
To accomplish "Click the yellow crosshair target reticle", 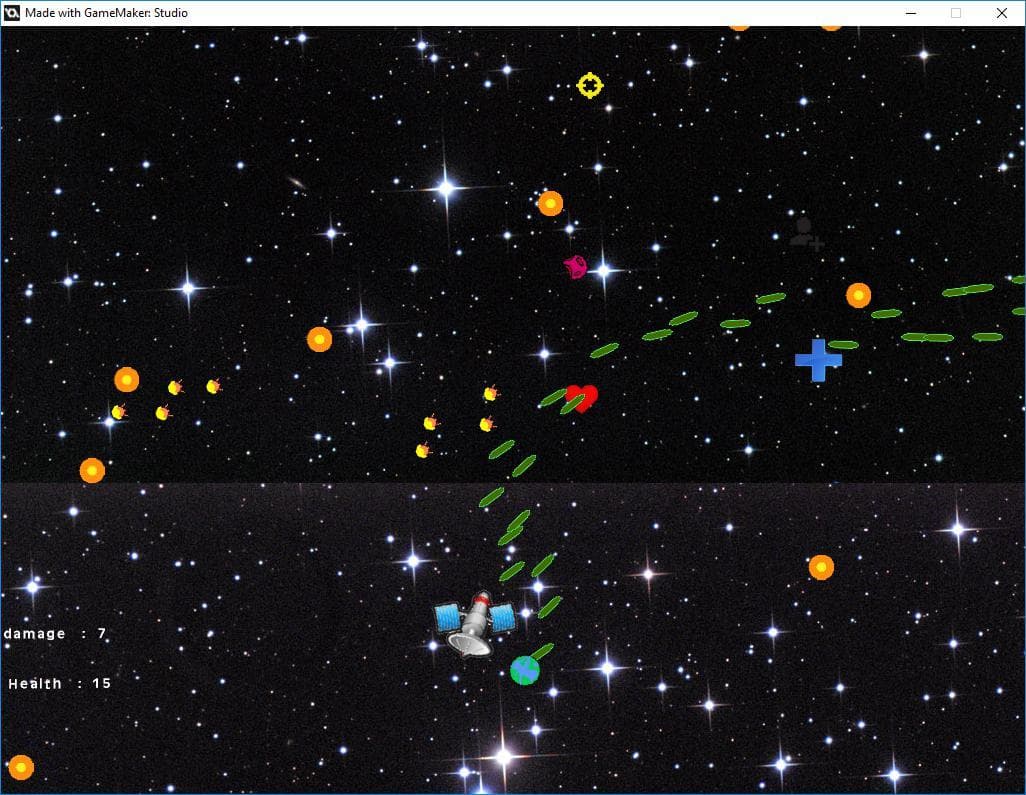I will (590, 85).
